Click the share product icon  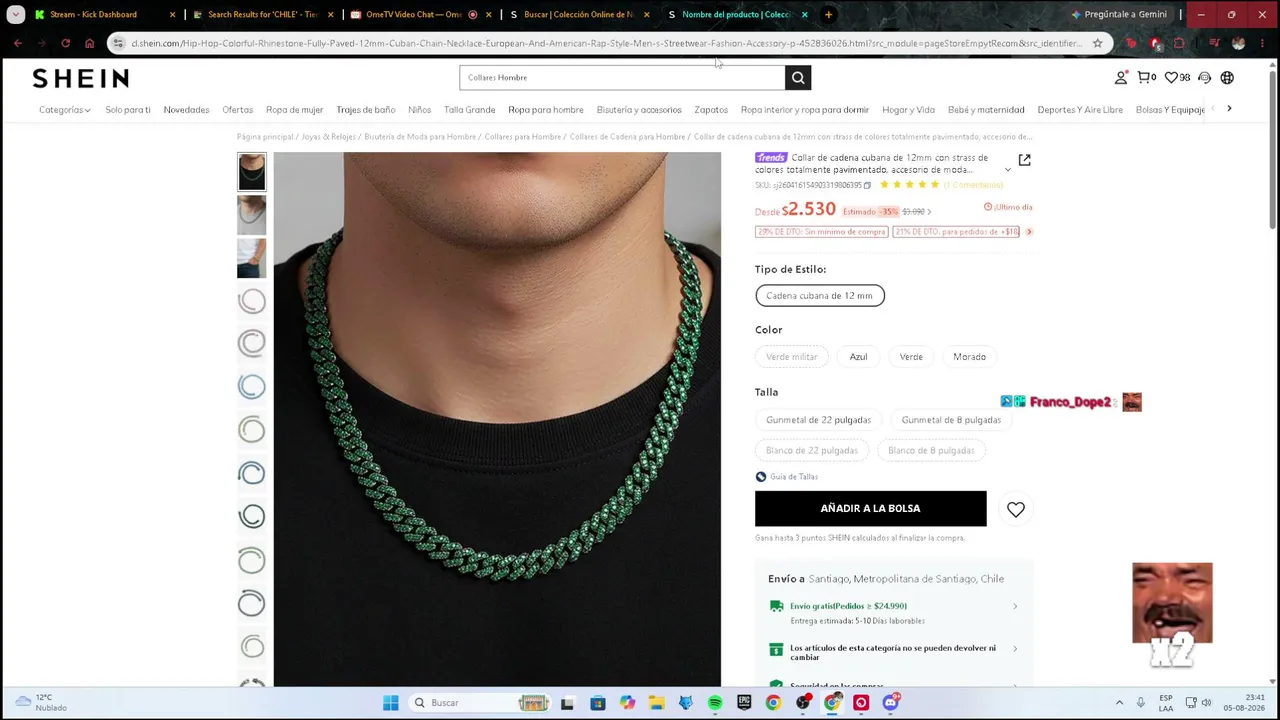(x=1024, y=160)
